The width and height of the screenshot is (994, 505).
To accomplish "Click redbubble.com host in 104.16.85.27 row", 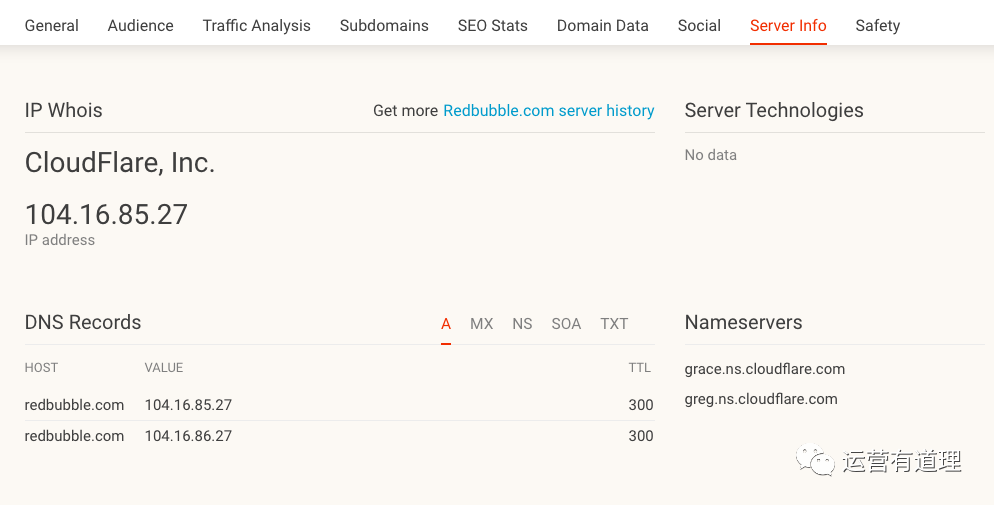I will click(74, 405).
